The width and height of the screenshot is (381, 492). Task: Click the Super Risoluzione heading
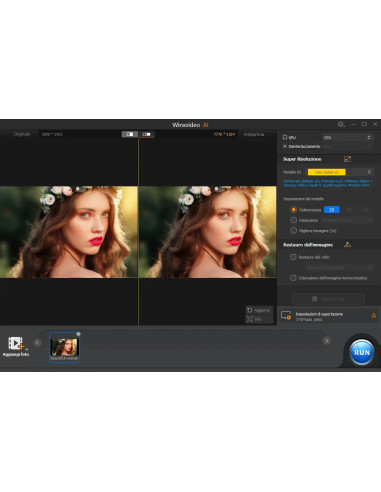302,159
